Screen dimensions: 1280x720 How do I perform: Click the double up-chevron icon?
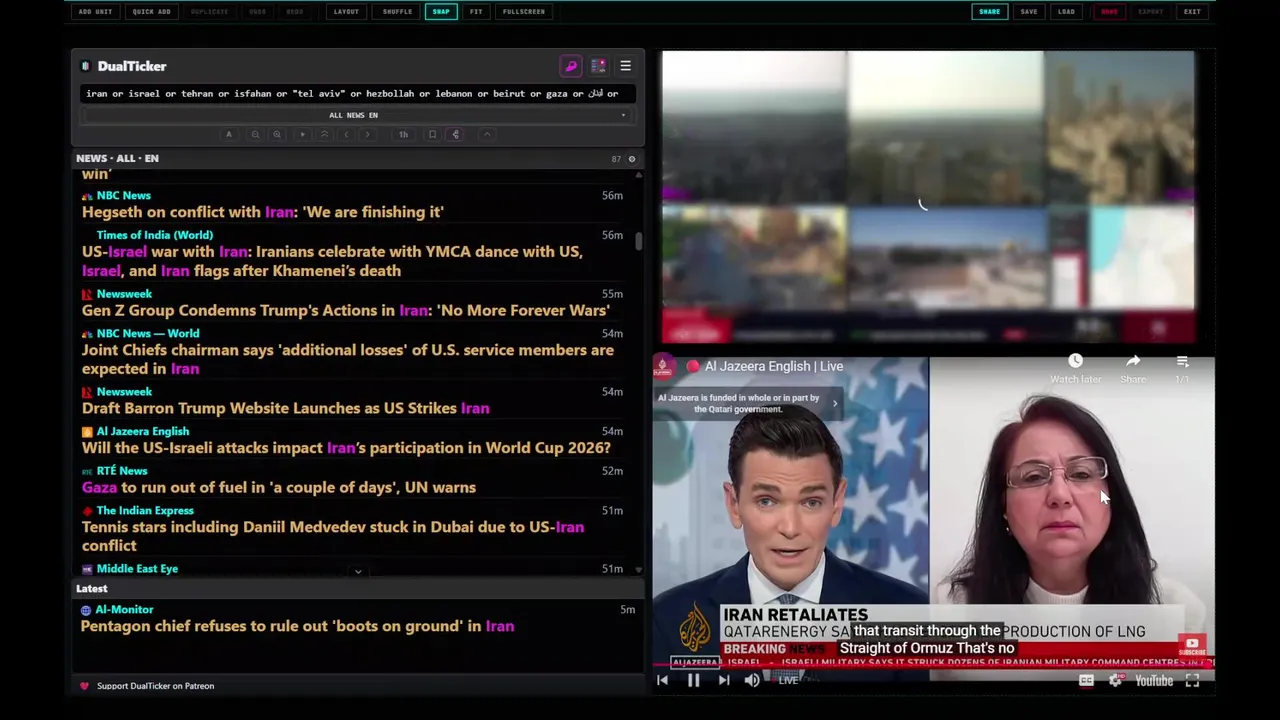pyautogui.click(x=324, y=135)
